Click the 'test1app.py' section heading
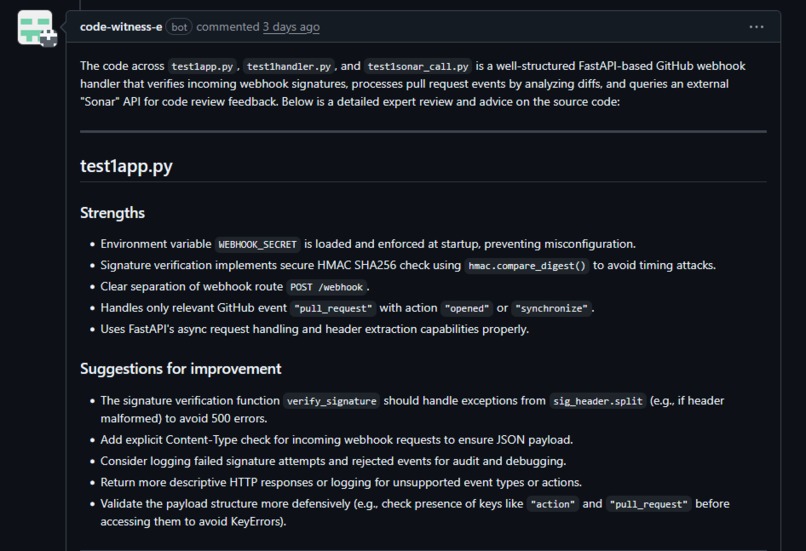Viewport: 806px width, 551px height. point(126,166)
